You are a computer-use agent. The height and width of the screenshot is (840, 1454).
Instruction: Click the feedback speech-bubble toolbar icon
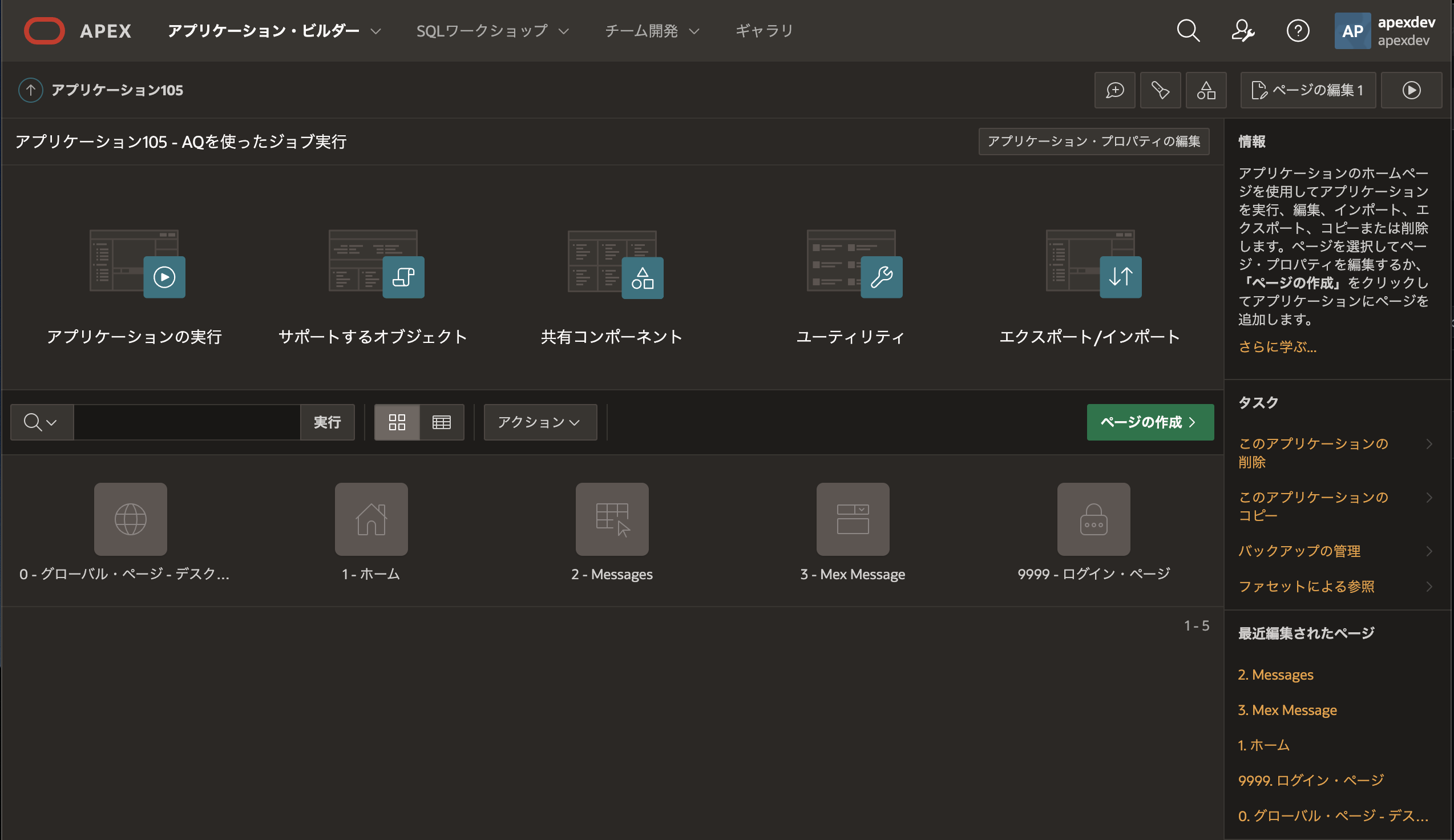[x=1114, y=90]
